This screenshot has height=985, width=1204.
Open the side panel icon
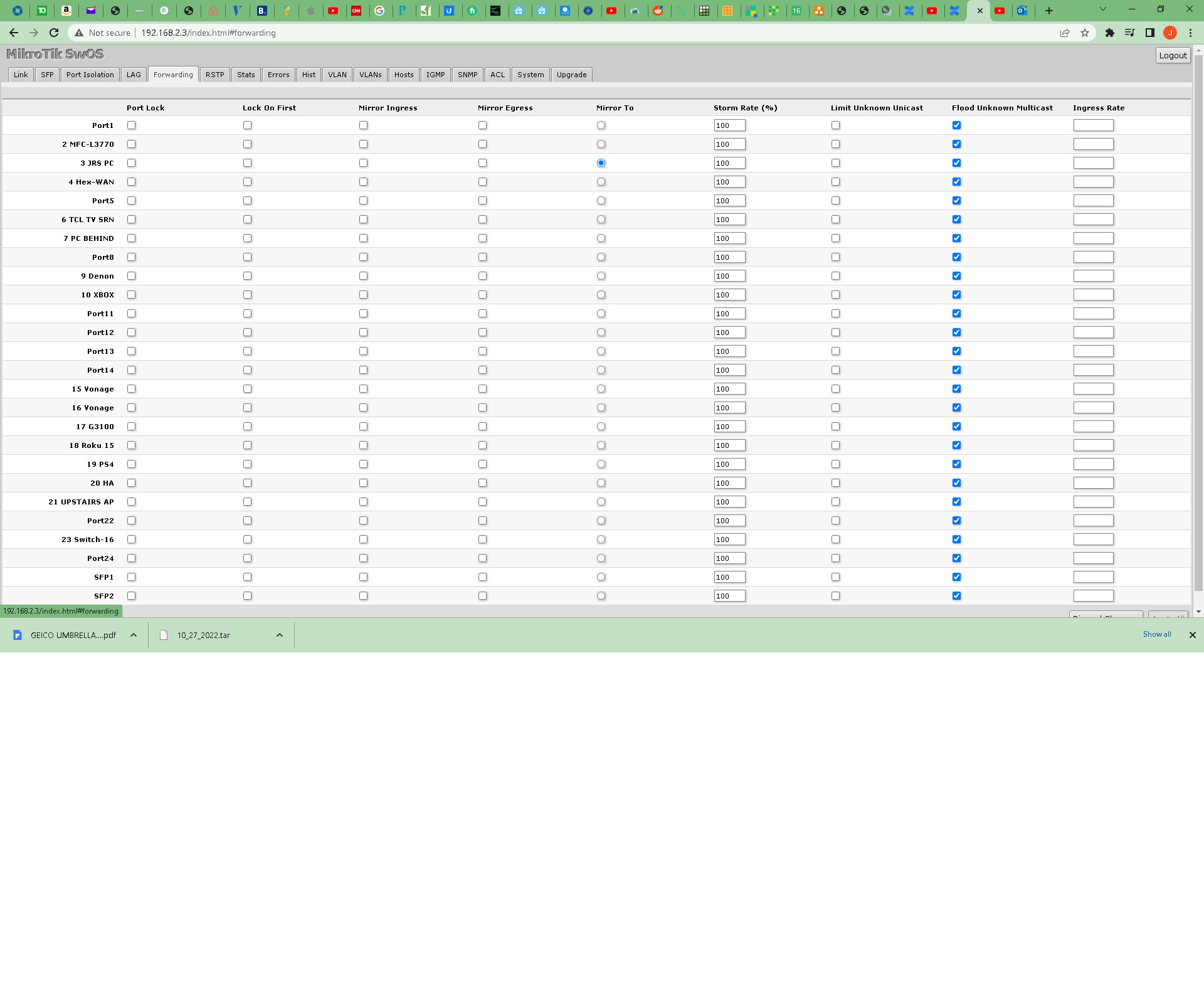[1149, 33]
